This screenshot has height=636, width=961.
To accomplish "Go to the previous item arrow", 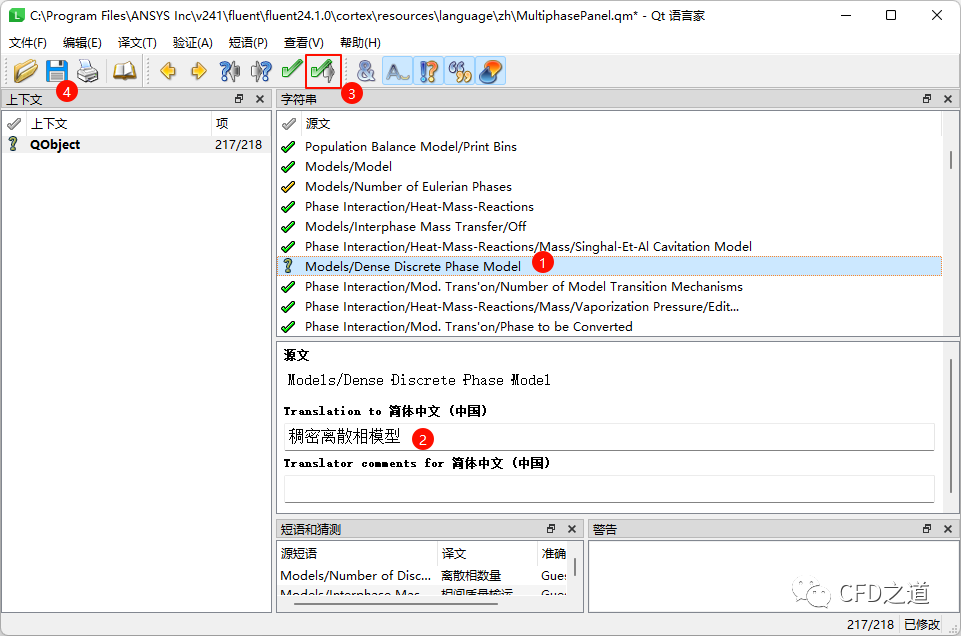I will click(167, 71).
